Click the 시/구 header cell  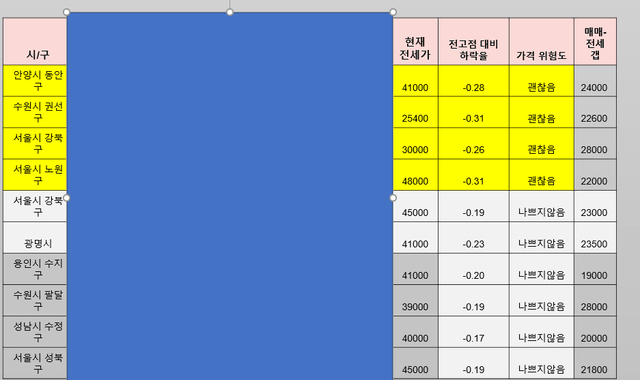tap(35, 41)
